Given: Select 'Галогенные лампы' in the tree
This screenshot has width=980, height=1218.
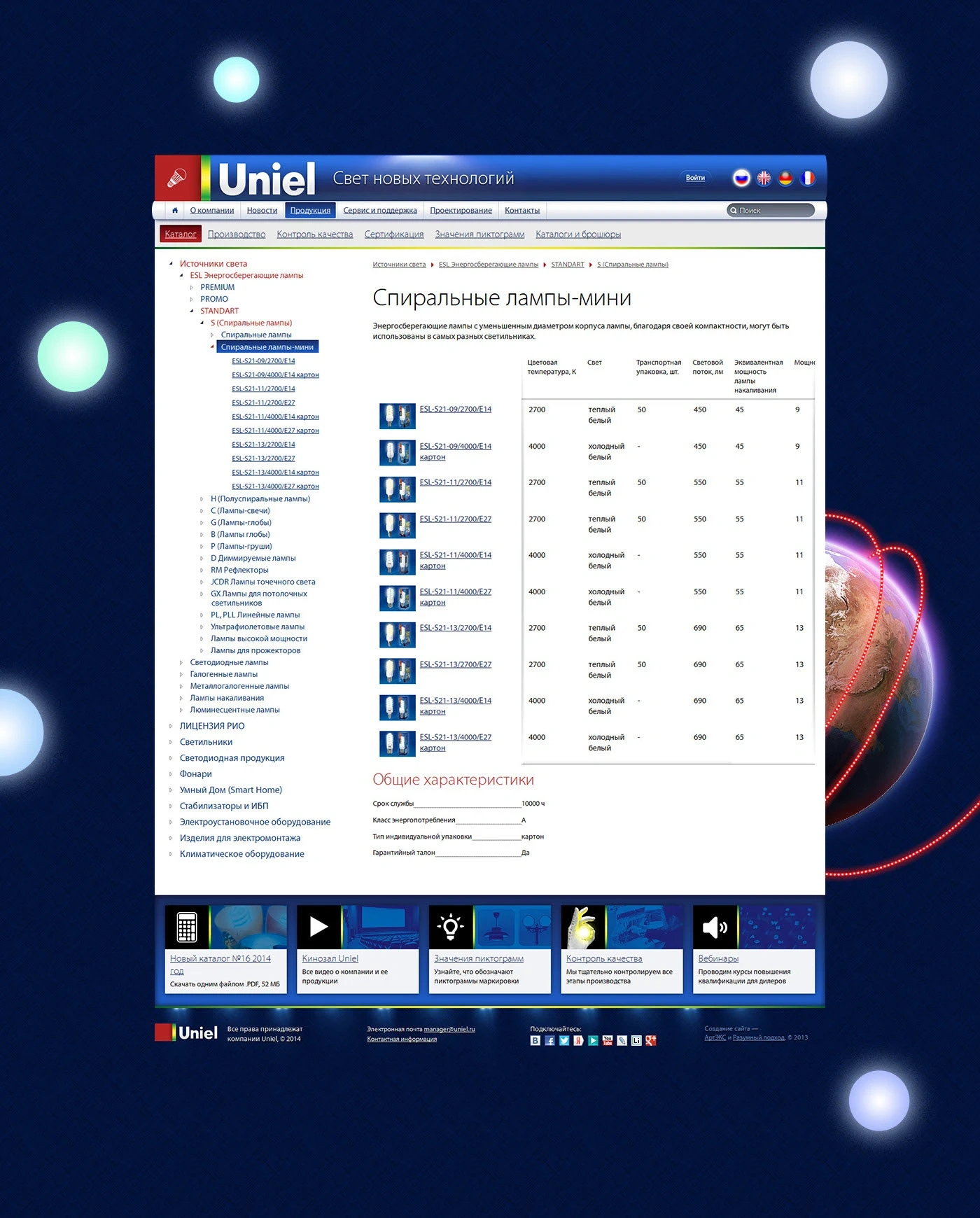Looking at the screenshot, I should click(224, 675).
